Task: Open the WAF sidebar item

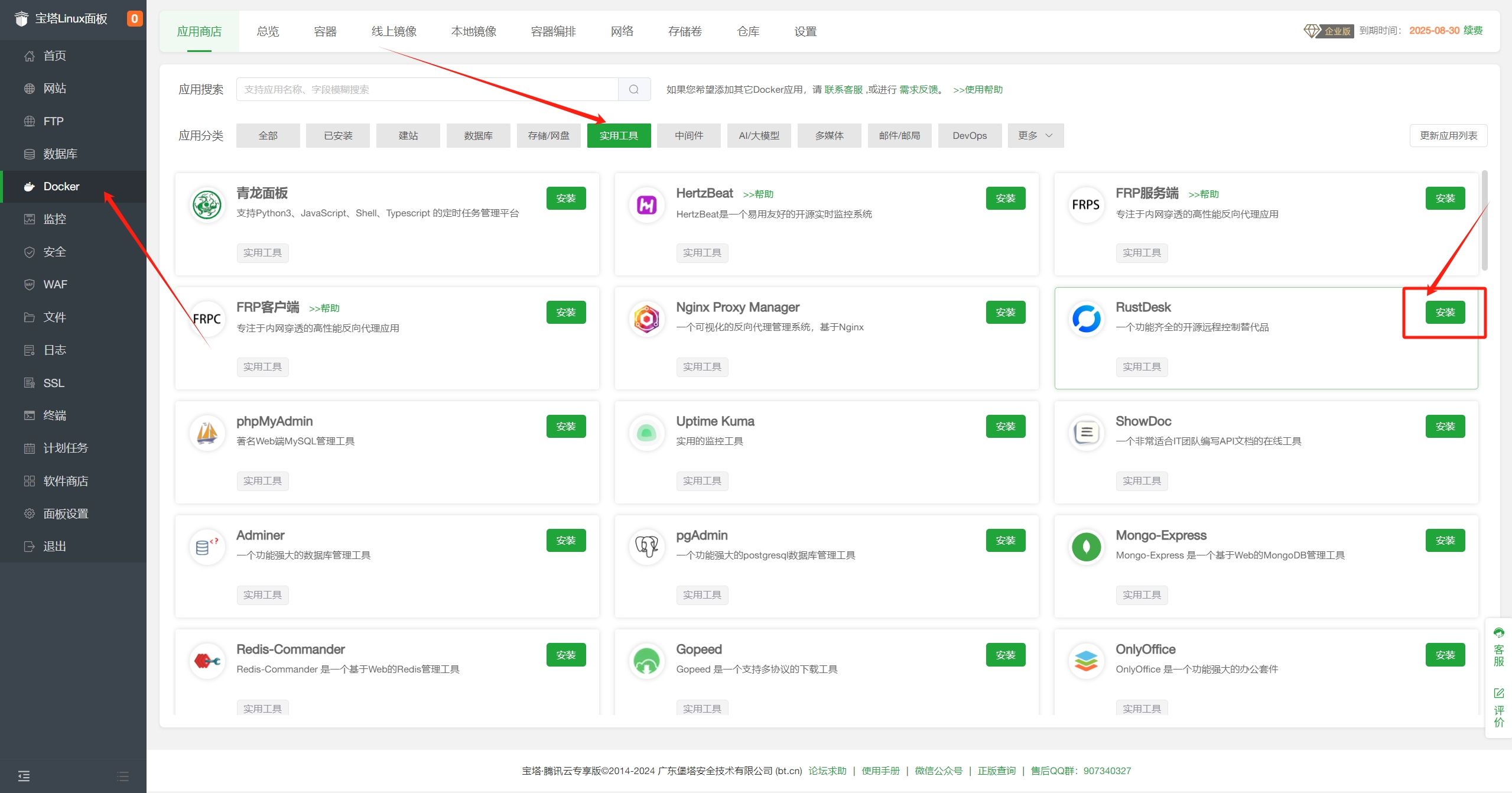Action: [55, 284]
